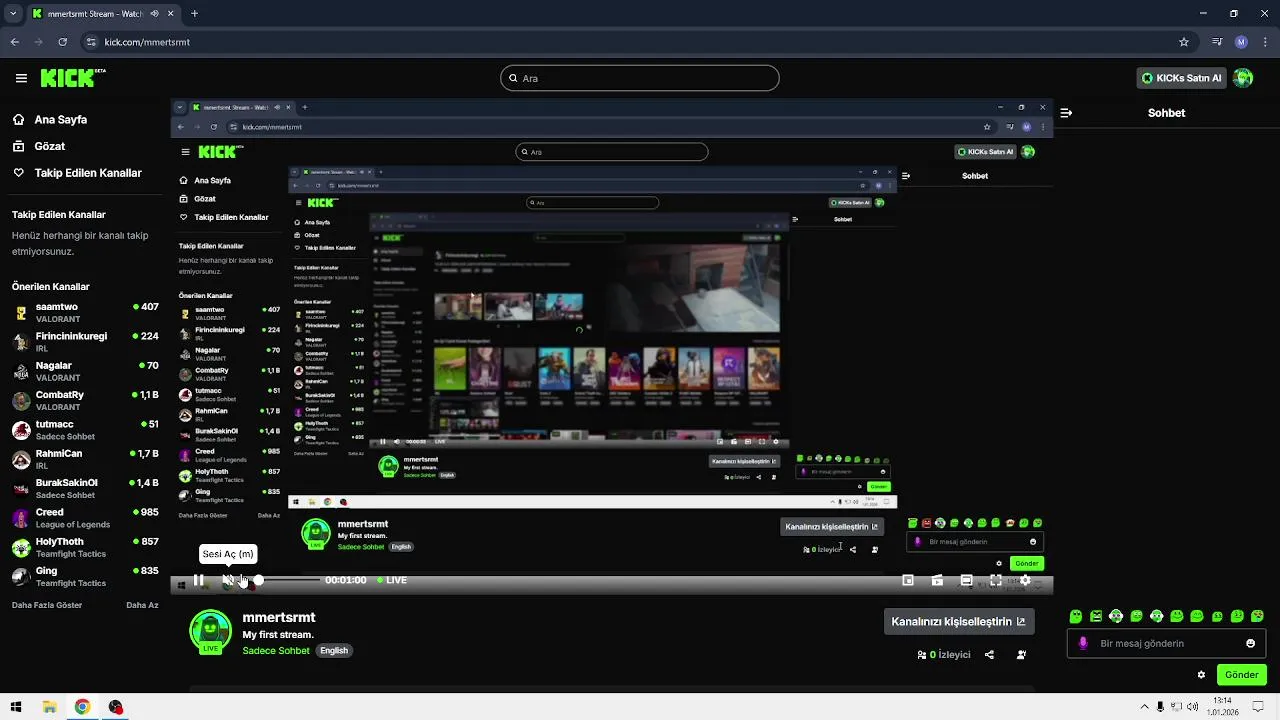The image size is (1280, 720).
Task: Reload the kick.com page
Action: (63, 42)
